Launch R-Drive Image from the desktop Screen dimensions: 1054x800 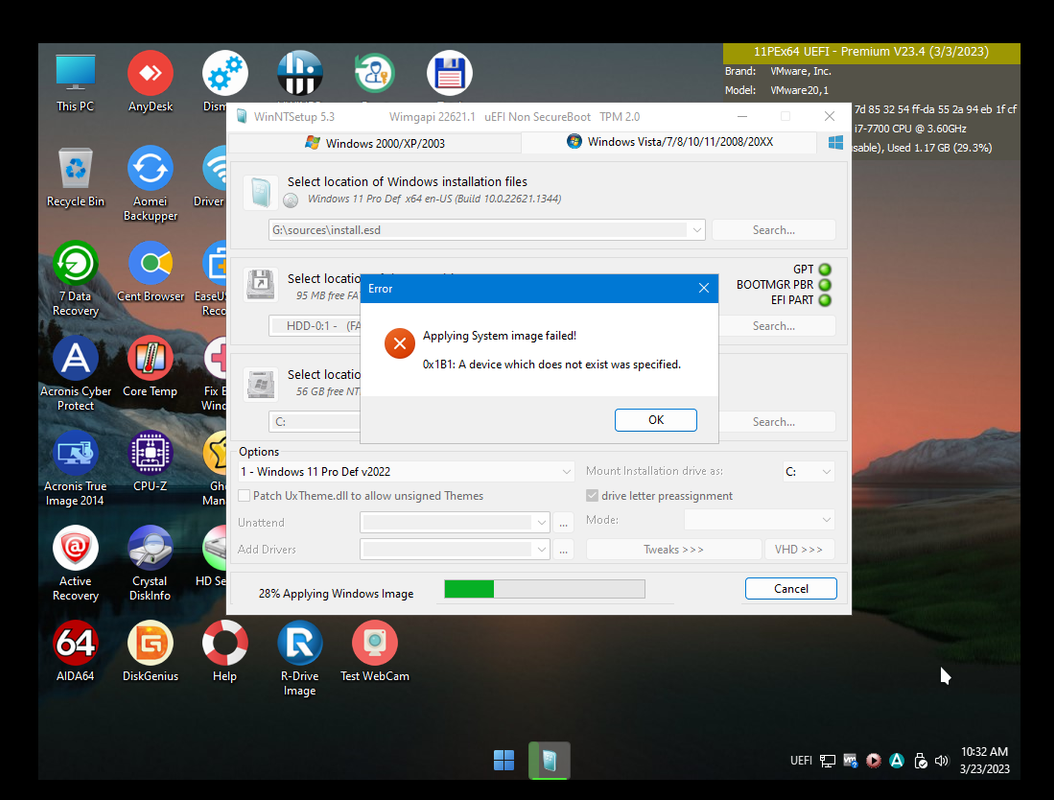300,658
